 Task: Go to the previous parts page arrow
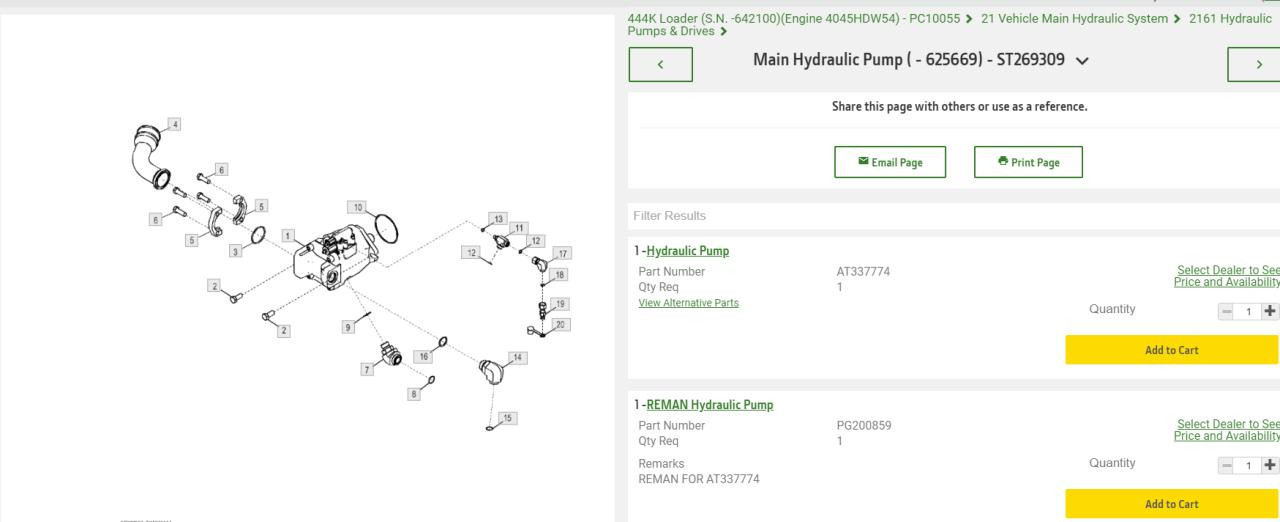point(661,64)
